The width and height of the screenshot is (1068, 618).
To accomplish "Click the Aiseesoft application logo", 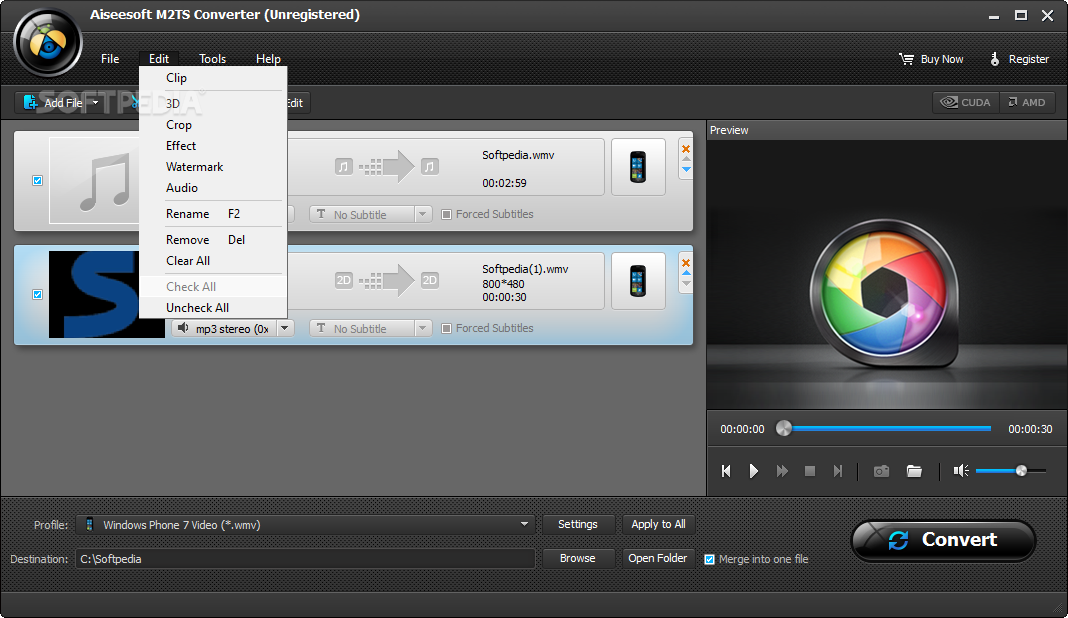I will click(48, 43).
